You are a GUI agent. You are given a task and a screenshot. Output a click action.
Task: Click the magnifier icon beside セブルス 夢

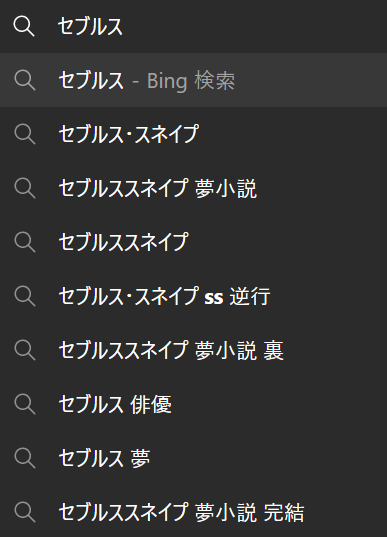coord(25,458)
